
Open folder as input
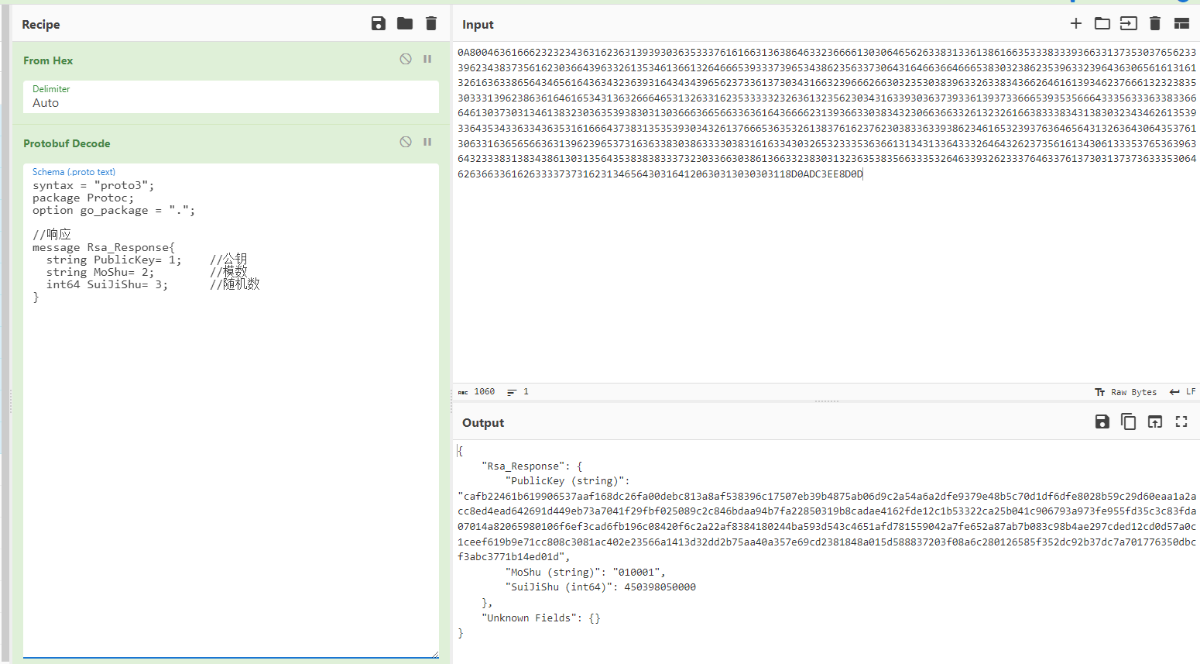pyautogui.click(x=1102, y=24)
